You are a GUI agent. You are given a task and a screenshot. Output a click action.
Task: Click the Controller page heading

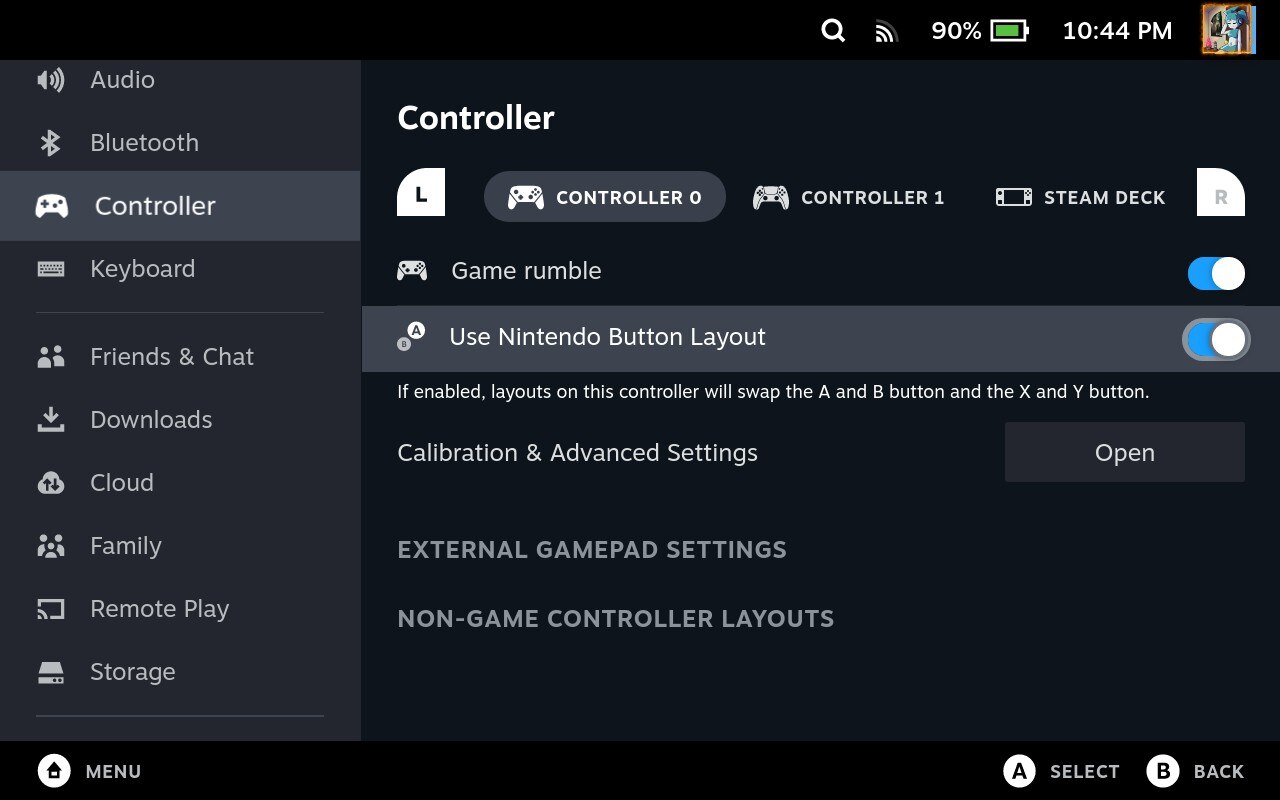coord(476,118)
